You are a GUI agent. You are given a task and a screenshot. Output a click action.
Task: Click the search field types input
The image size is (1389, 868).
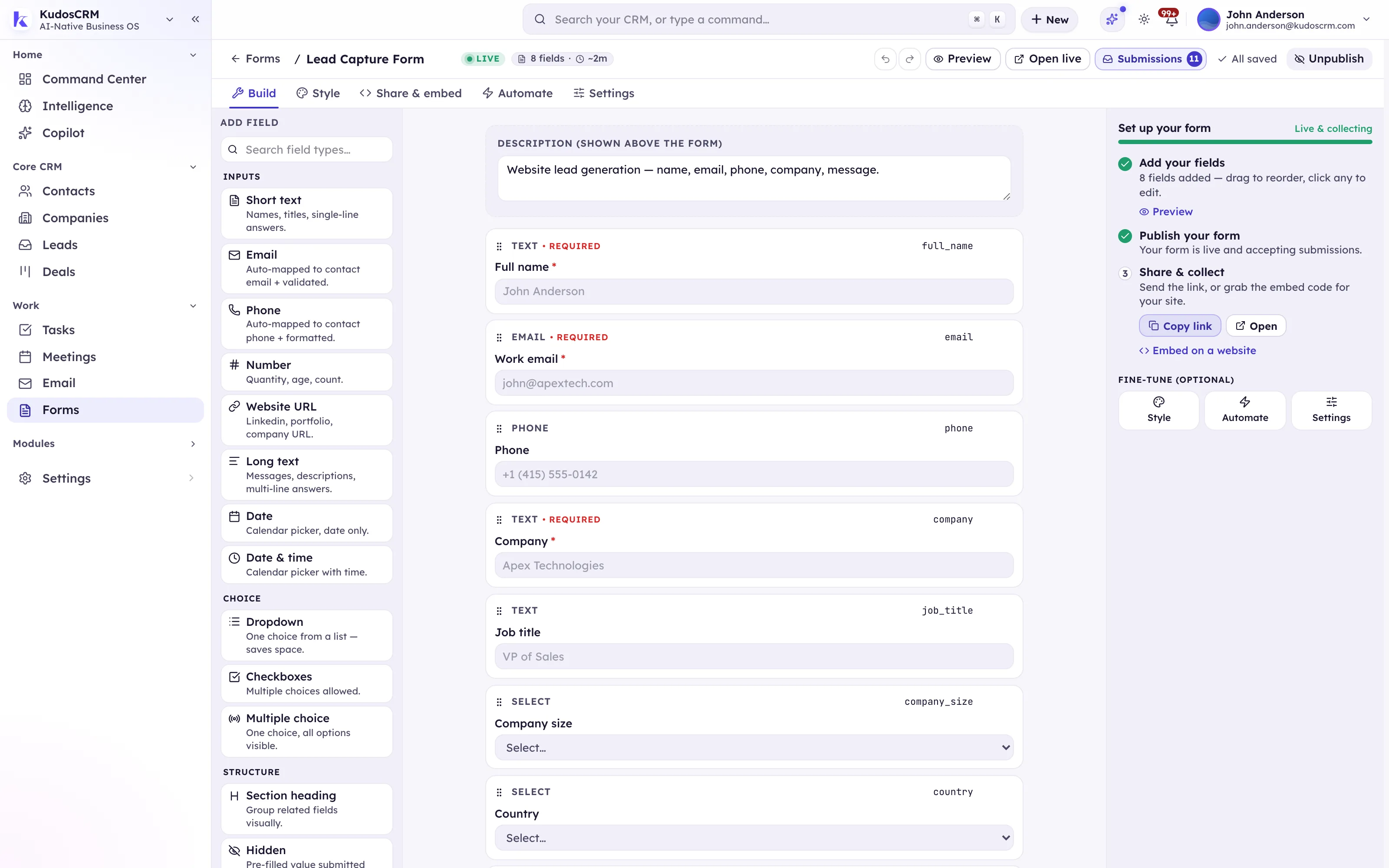click(306, 150)
